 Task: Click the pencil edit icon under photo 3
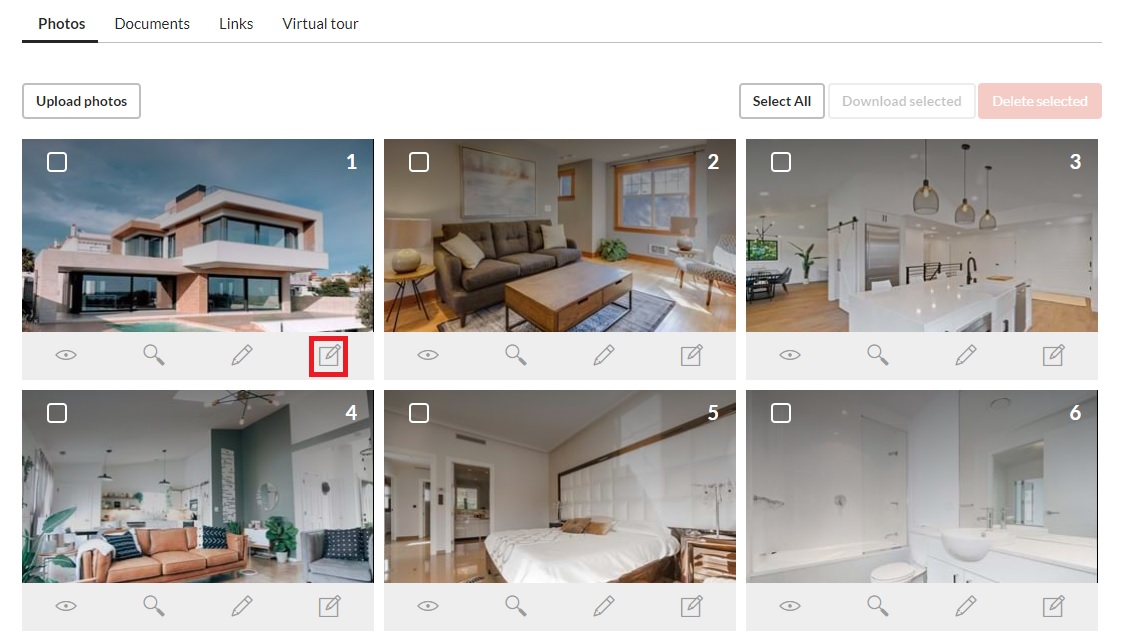[x=966, y=355]
